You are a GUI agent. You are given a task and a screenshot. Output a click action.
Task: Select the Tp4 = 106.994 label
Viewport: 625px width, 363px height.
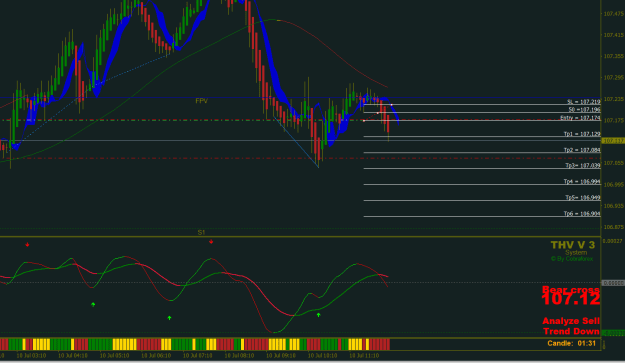coord(582,182)
